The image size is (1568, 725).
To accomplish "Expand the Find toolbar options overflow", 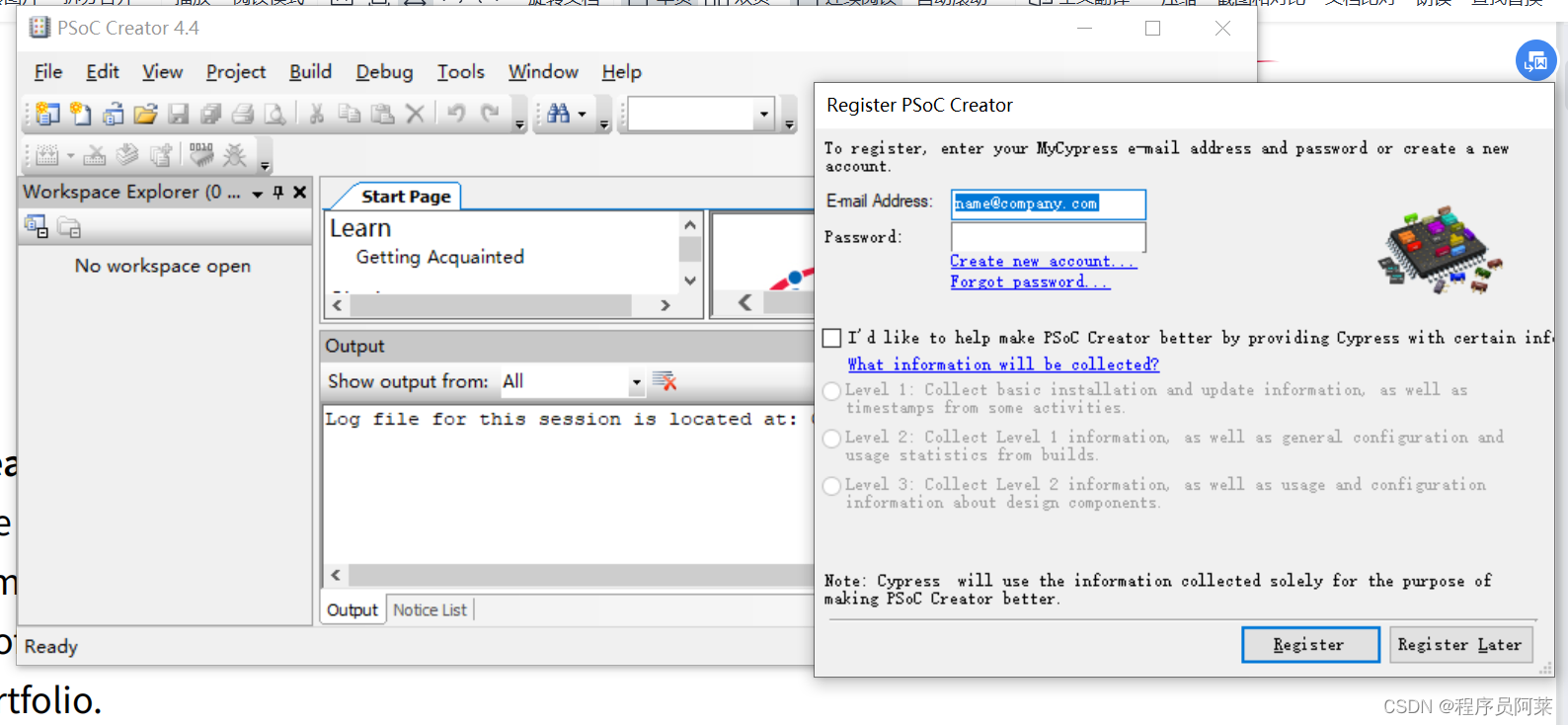I will [604, 116].
